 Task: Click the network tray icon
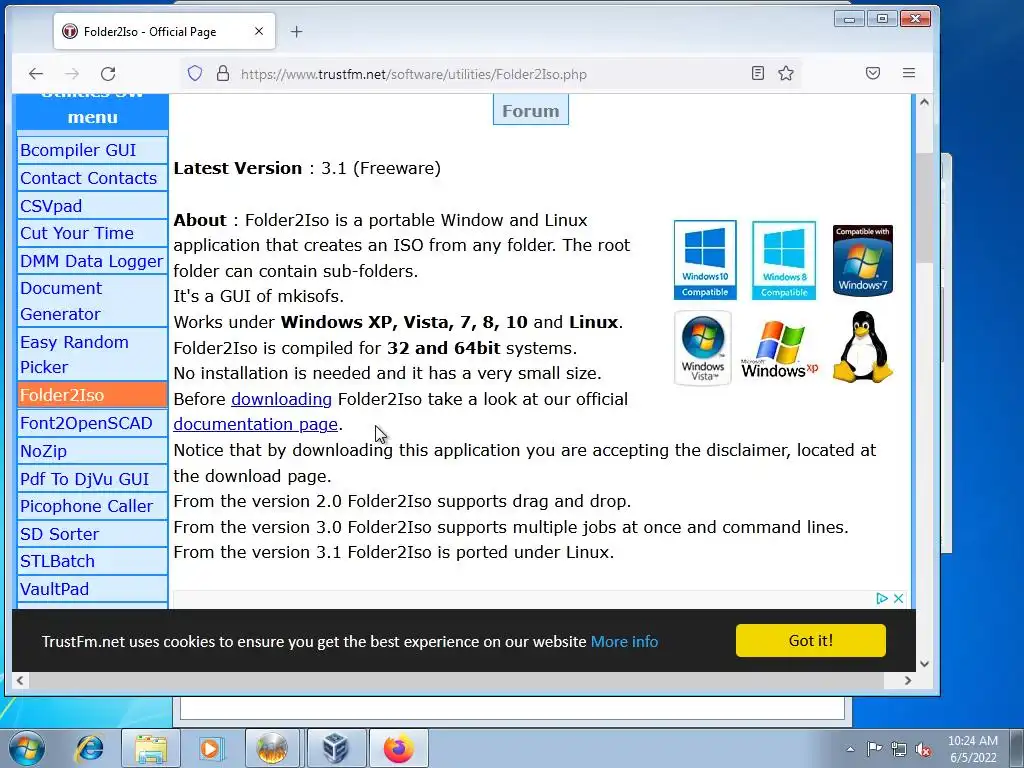tap(899, 749)
